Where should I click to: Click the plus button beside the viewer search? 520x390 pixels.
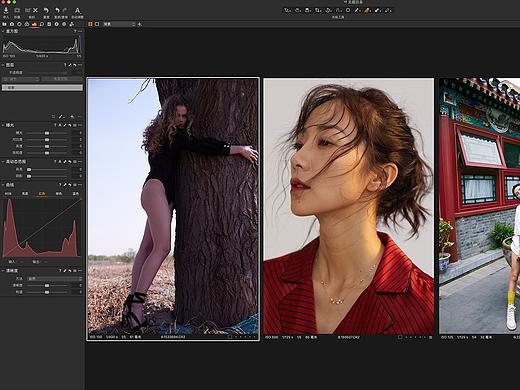click(x=140, y=24)
